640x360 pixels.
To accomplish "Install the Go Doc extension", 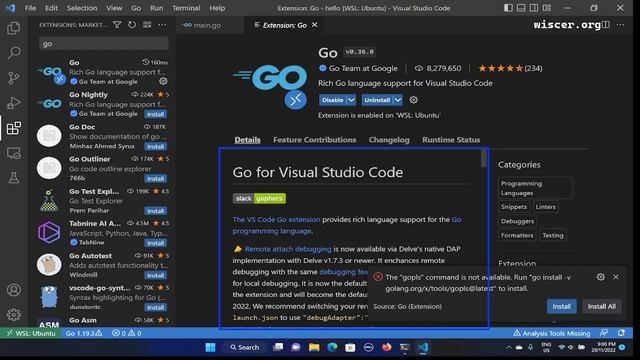I will coord(156,147).
